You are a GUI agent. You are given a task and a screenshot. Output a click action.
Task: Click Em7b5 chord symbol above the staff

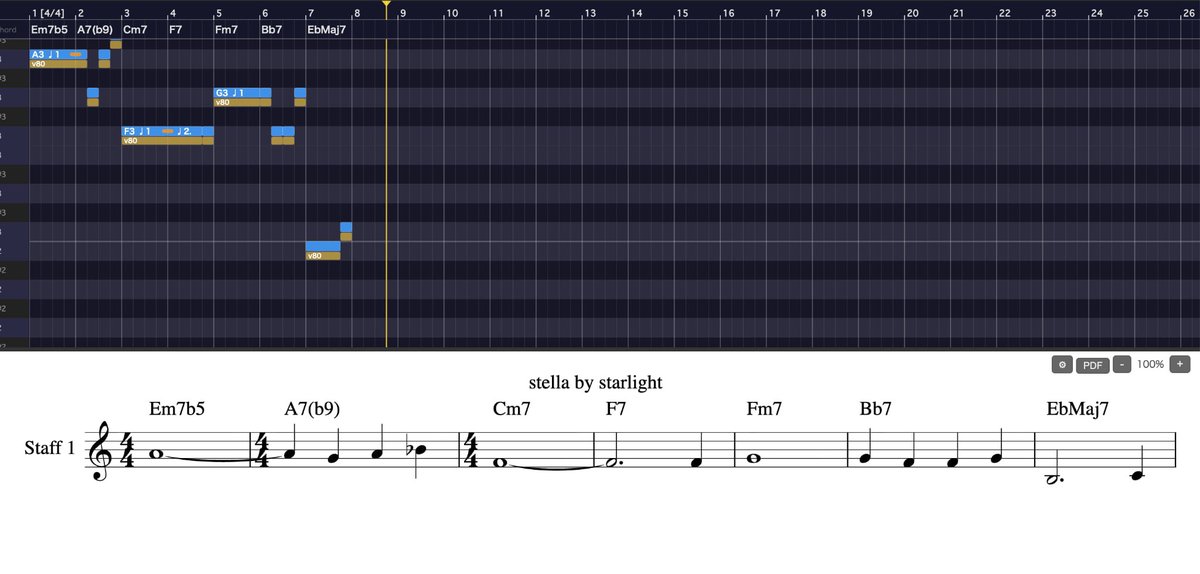coord(177,409)
